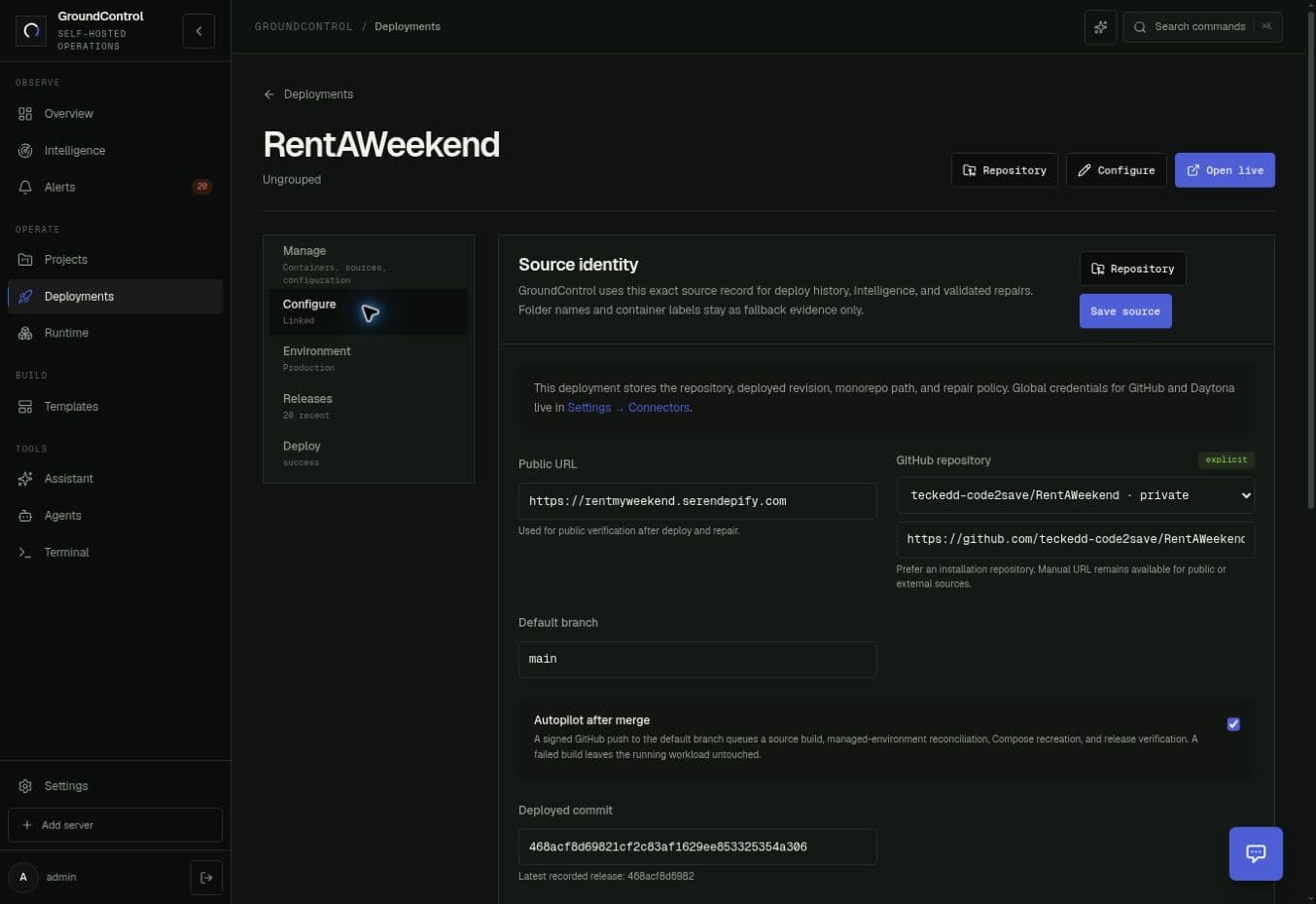Switch to the Deploy tab

[369, 453]
